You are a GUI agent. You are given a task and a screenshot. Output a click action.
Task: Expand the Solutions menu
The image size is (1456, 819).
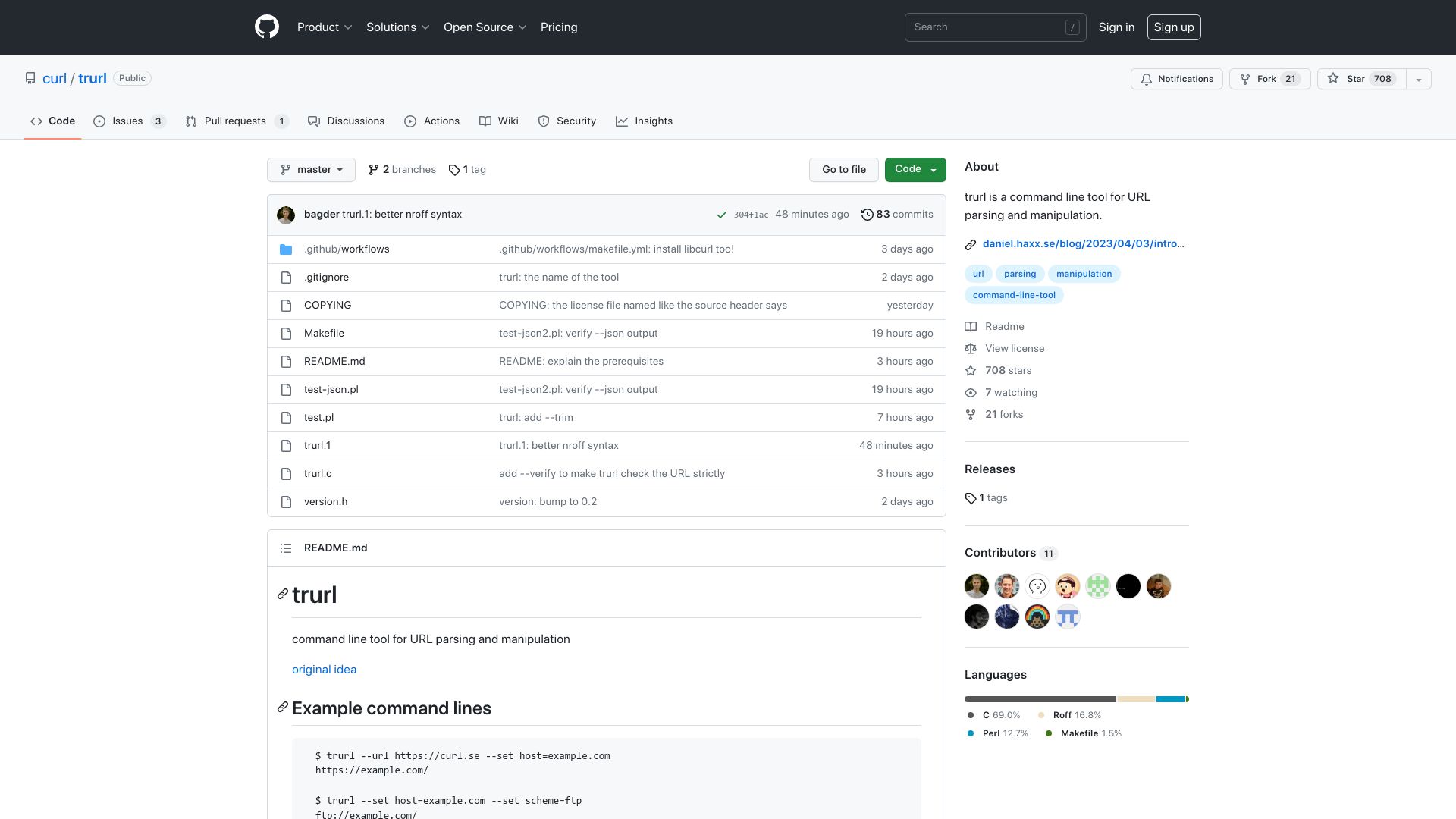[398, 27]
